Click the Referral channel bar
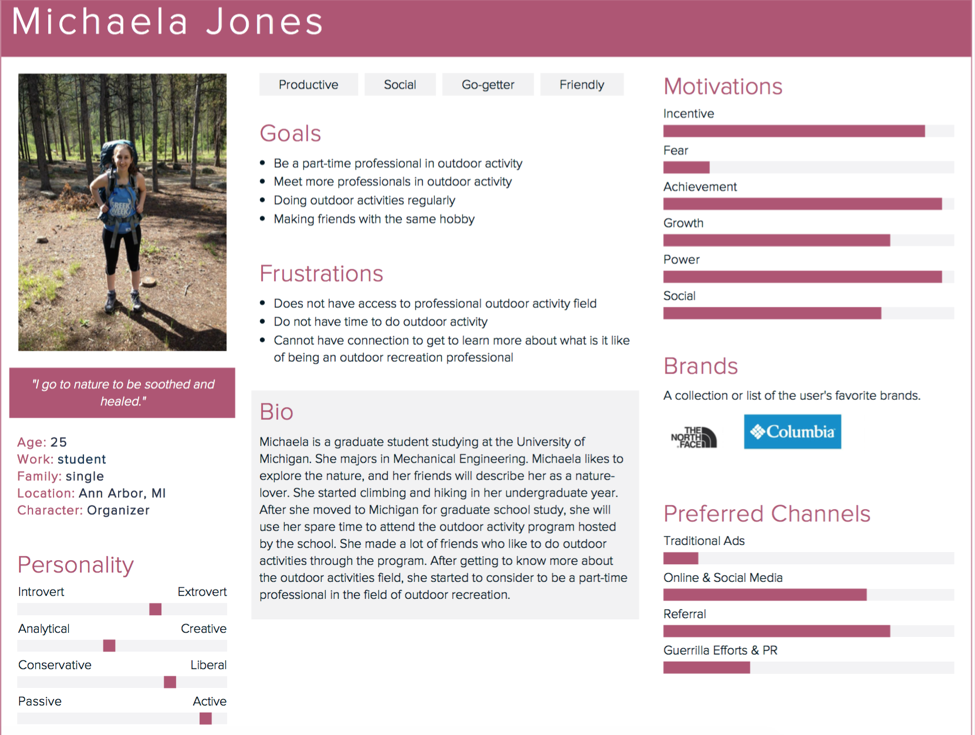Viewport: 975px width, 735px height. click(x=776, y=631)
